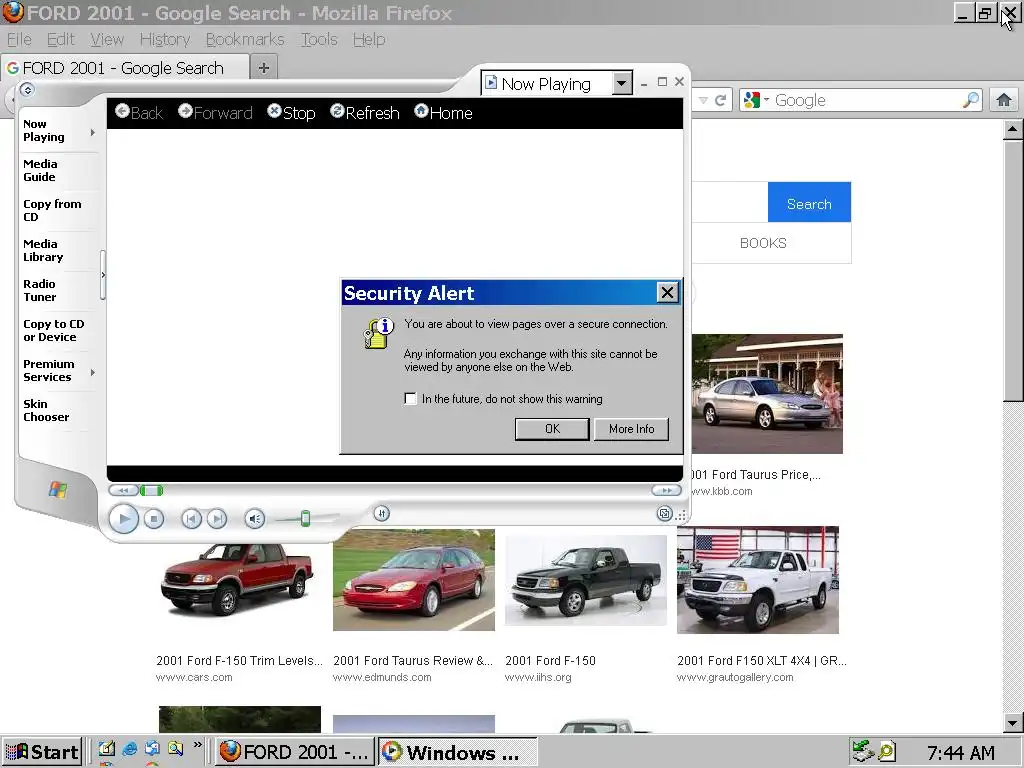
Task: Switch Media Player to skin mode
Action: pyautogui.click(x=664, y=514)
